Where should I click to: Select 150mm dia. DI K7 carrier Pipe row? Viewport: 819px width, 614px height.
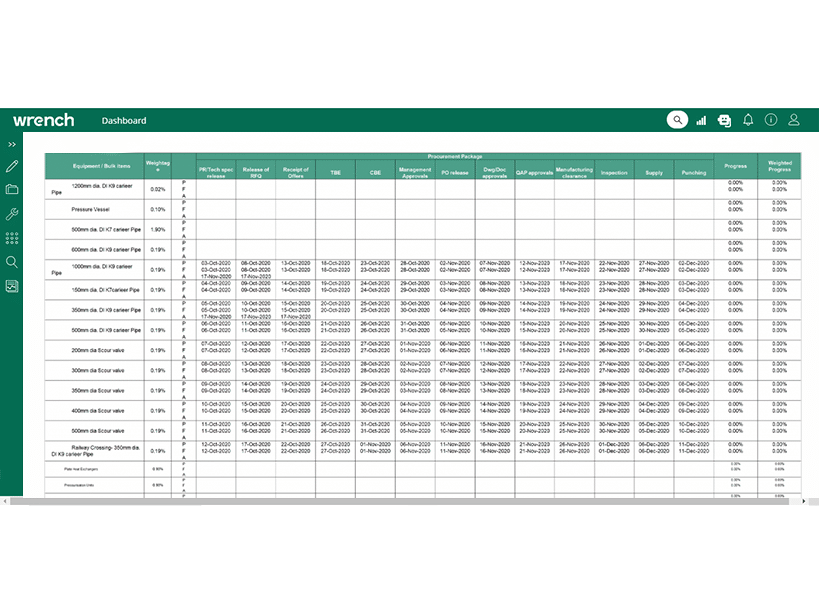(x=423, y=290)
